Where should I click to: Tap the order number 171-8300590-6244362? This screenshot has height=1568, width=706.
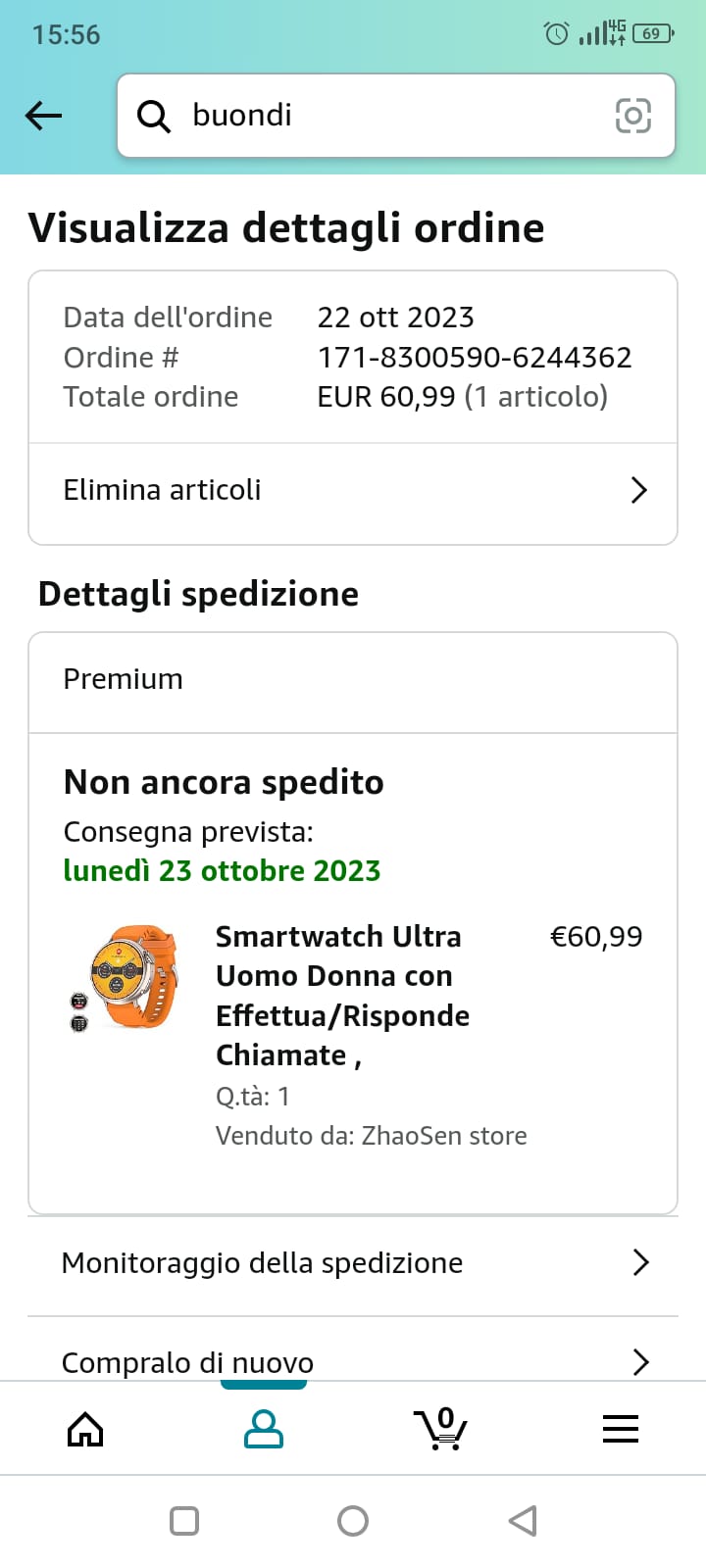[x=475, y=358]
